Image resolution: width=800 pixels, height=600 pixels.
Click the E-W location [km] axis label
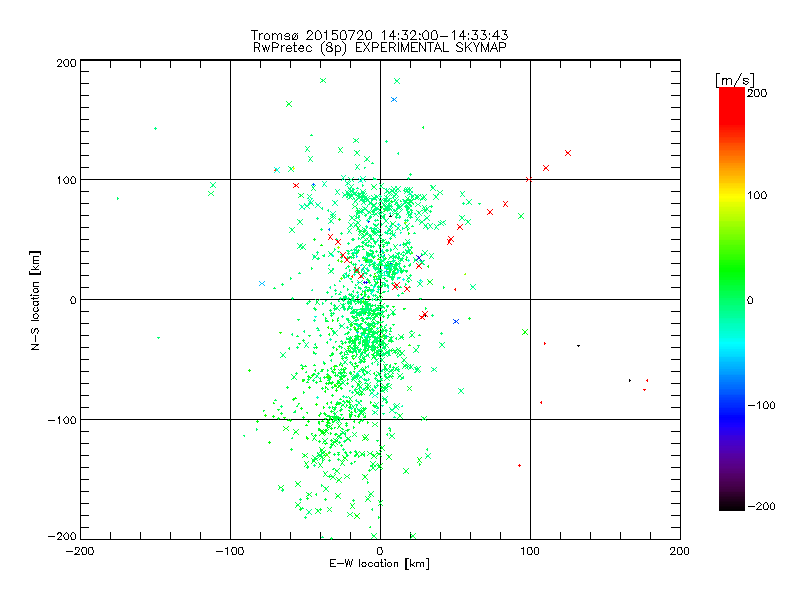(x=379, y=563)
